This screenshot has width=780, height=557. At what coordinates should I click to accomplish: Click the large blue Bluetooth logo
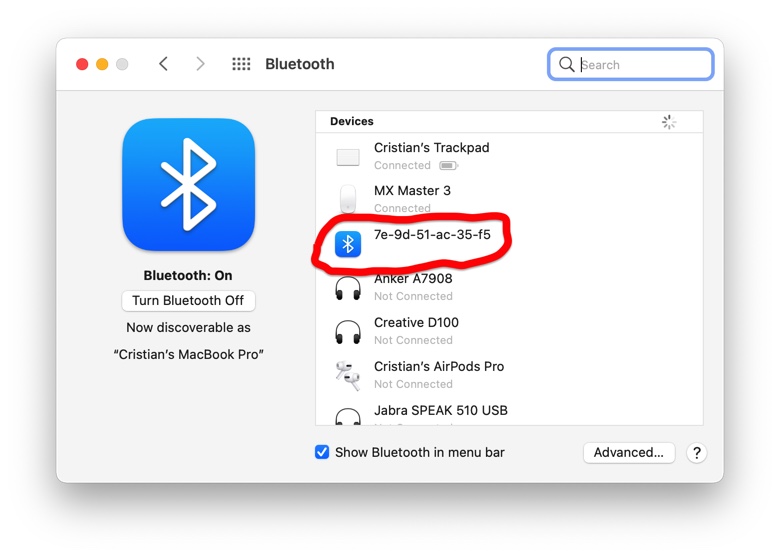(x=189, y=185)
